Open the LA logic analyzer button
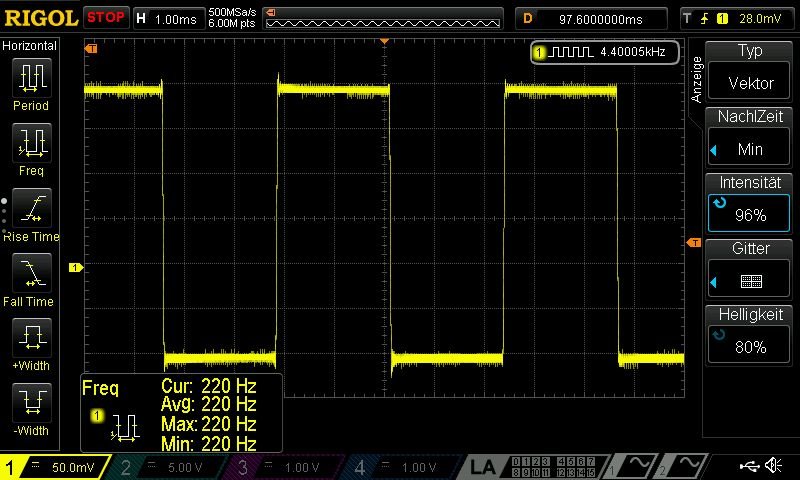 coord(483,467)
